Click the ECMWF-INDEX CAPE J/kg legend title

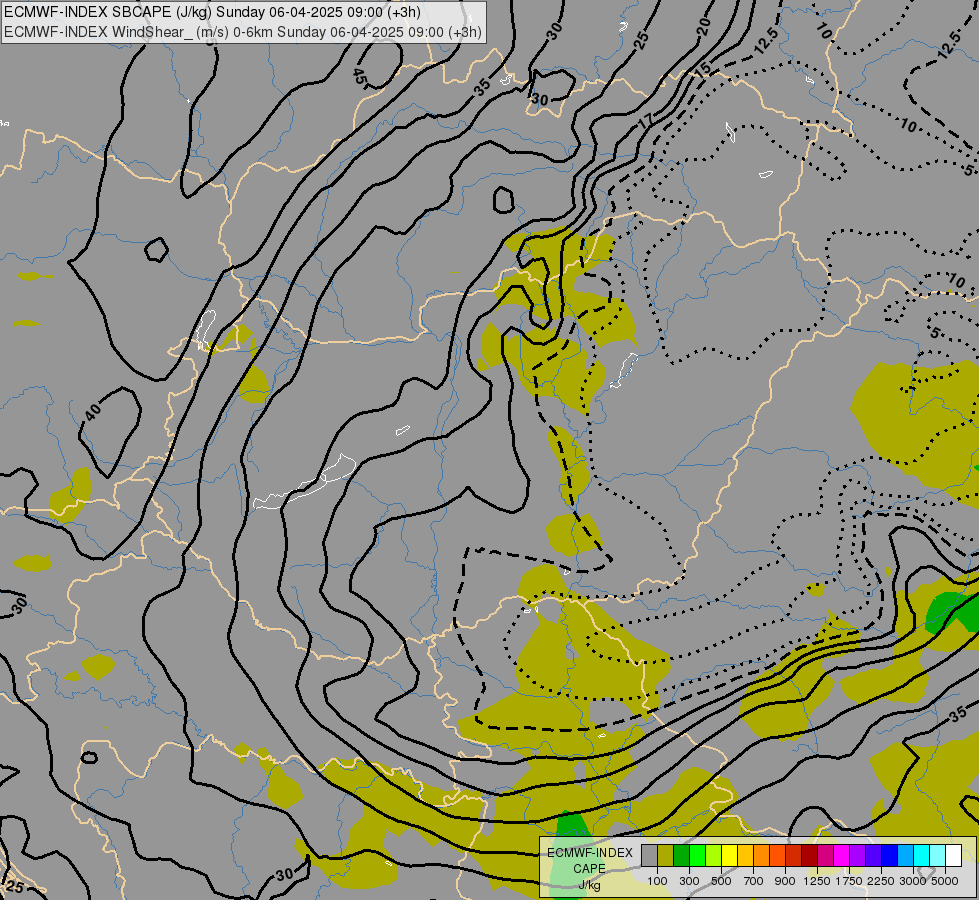point(589,869)
